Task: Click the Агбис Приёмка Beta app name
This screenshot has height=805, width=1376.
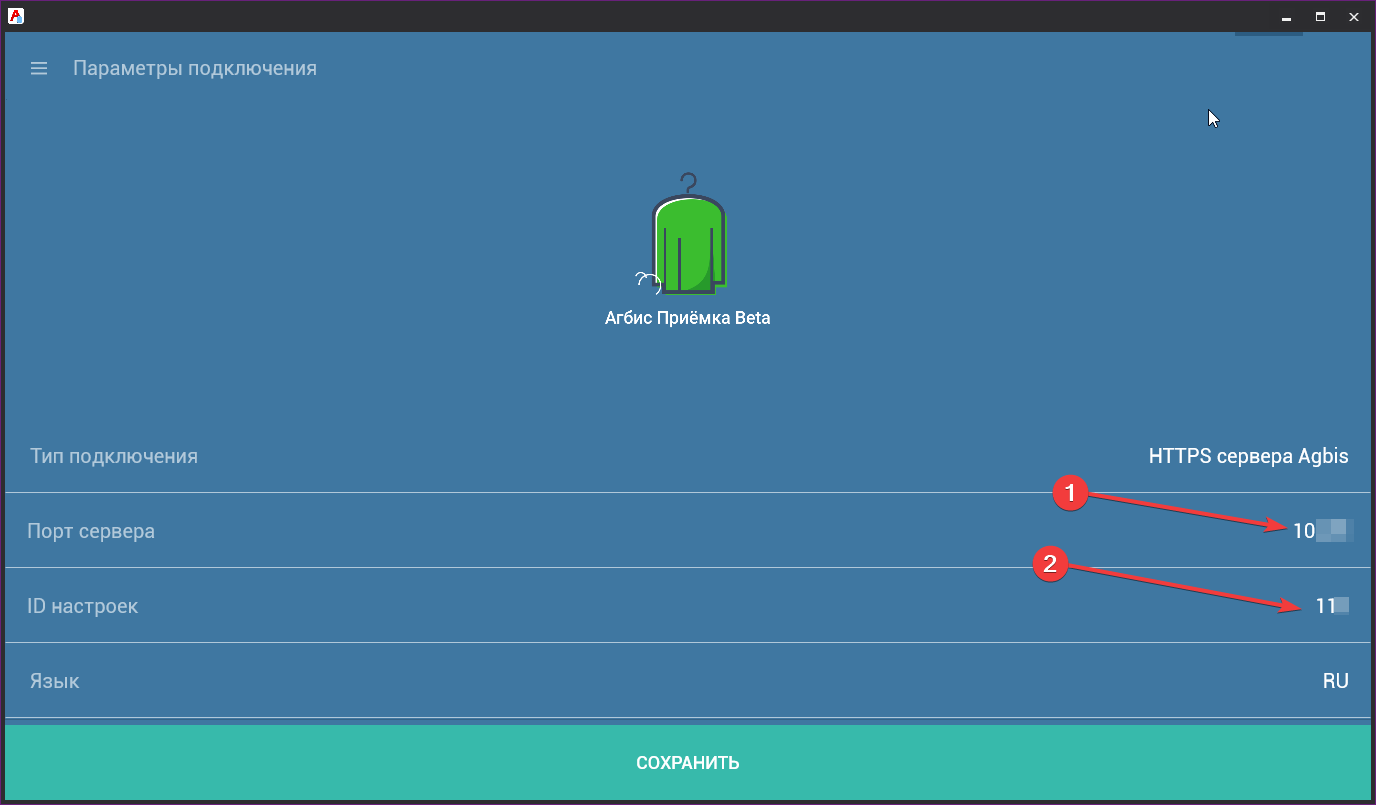Action: click(688, 319)
